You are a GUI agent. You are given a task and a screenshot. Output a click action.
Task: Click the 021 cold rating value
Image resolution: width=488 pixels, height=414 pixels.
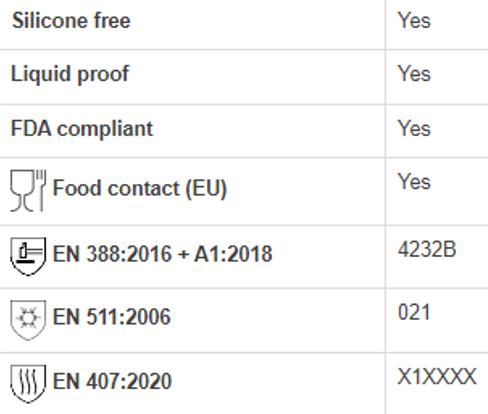414,312
